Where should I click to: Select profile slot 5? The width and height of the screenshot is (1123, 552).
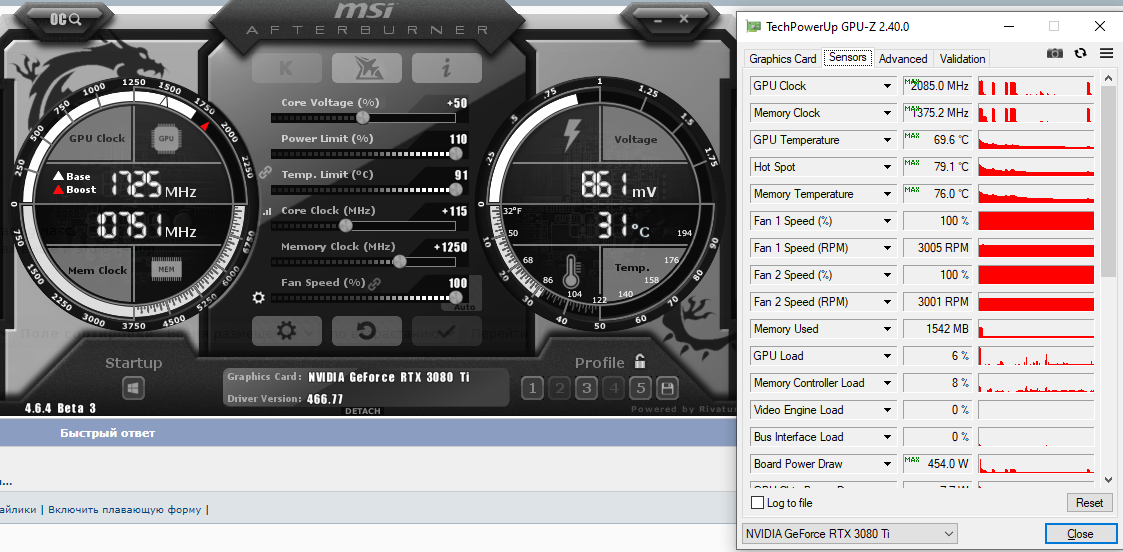tap(641, 389)
